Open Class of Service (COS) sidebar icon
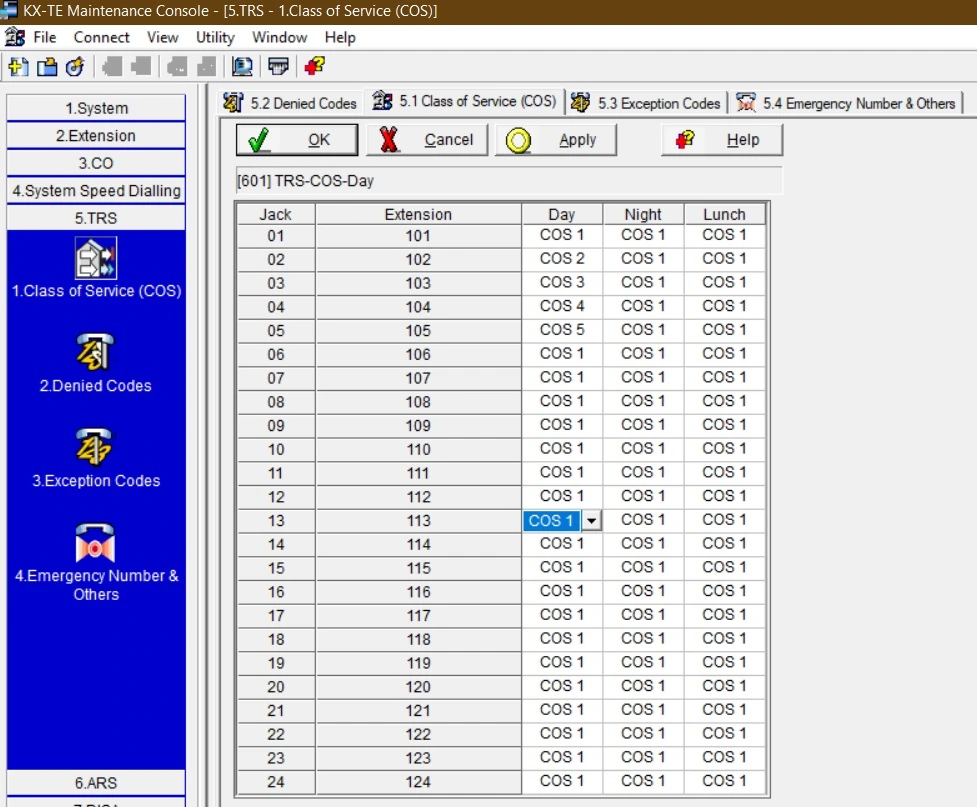 96,258
